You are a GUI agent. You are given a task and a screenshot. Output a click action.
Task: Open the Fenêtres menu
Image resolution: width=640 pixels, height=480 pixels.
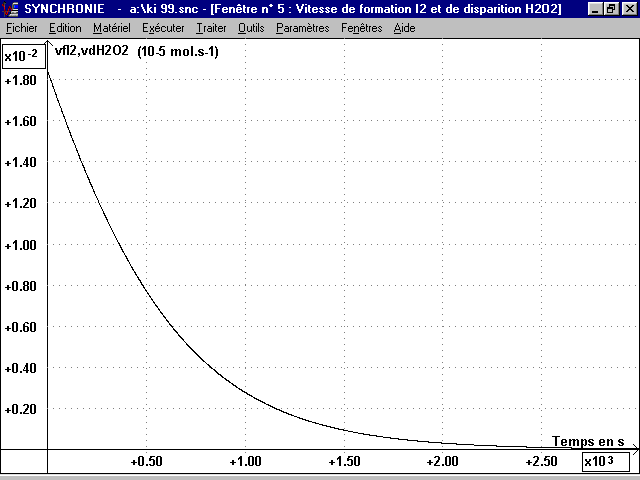pos(362,28)
